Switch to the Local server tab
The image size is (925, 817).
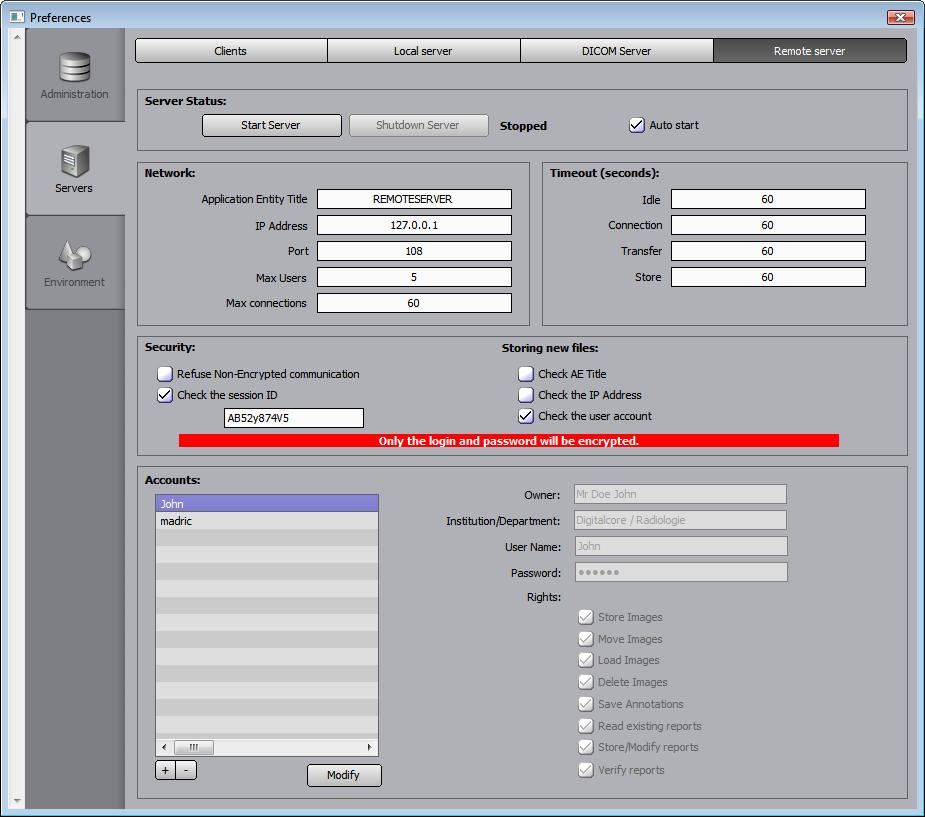[x=423, y=51]
